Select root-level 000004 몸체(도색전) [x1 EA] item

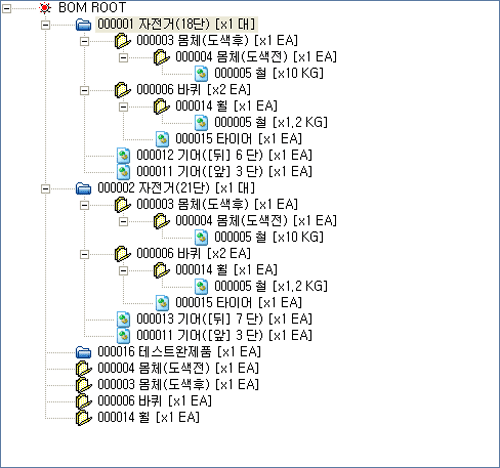178,368
